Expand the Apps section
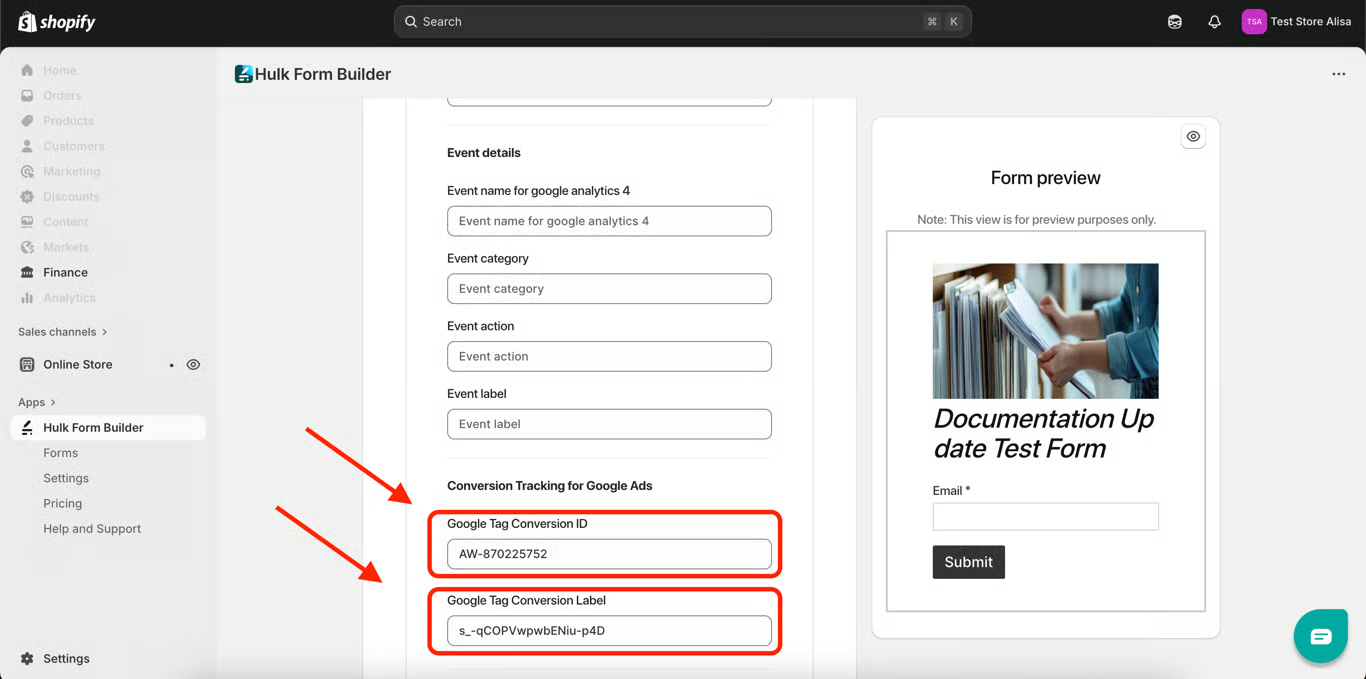The width and height of the screenshot is (1366, 679). [x=37, y=402]
